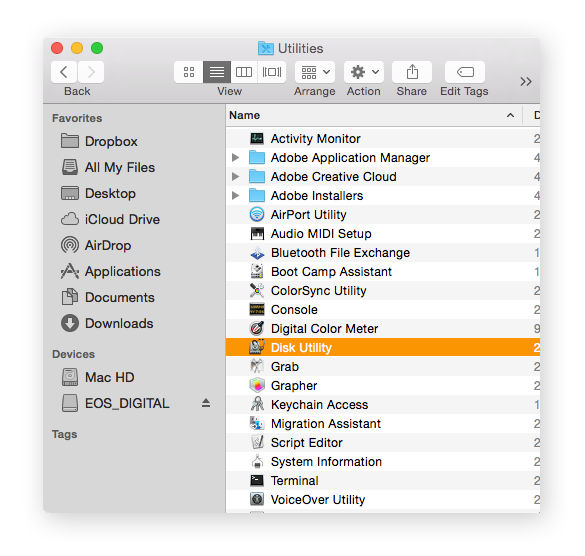The image size is (585, 556).
Task: Go back with the Back arrow
Action: 64,72
